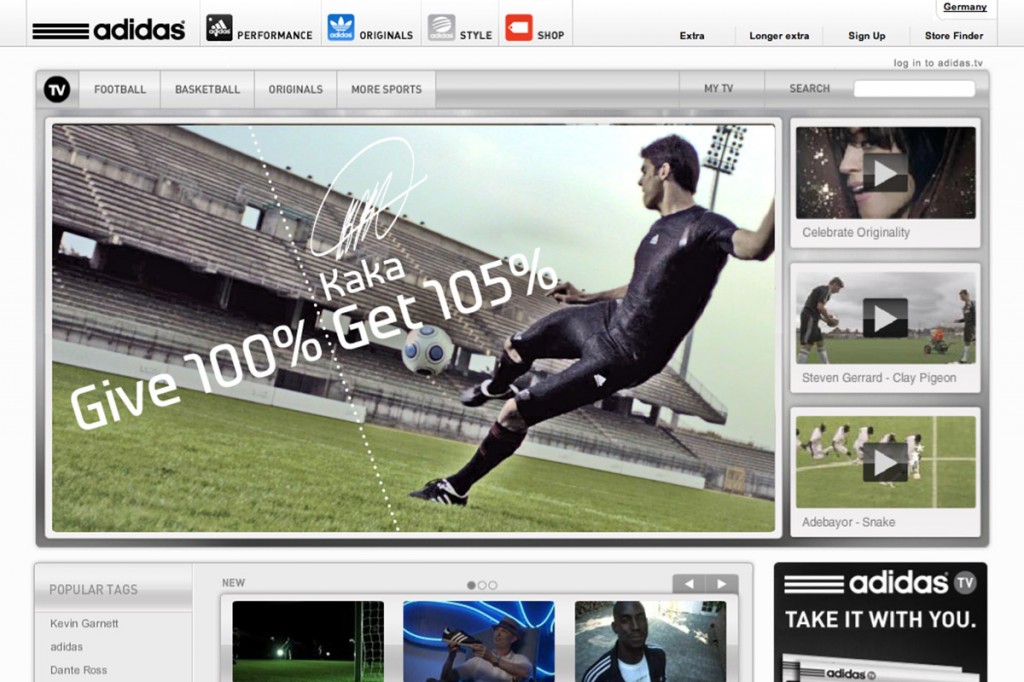Open the Performance brand icon
Viewport: 1024px width, 682px height.
pos(219,28)
